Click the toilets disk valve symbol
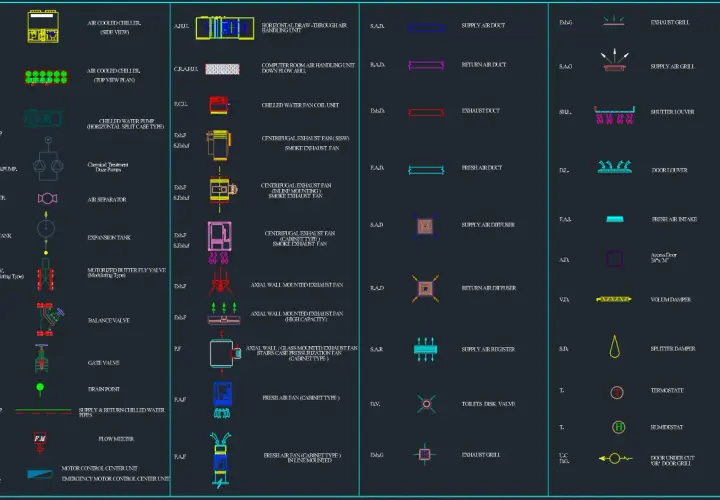Image resolution: width=720 pixels, height=500 pixels. (427, 404)
